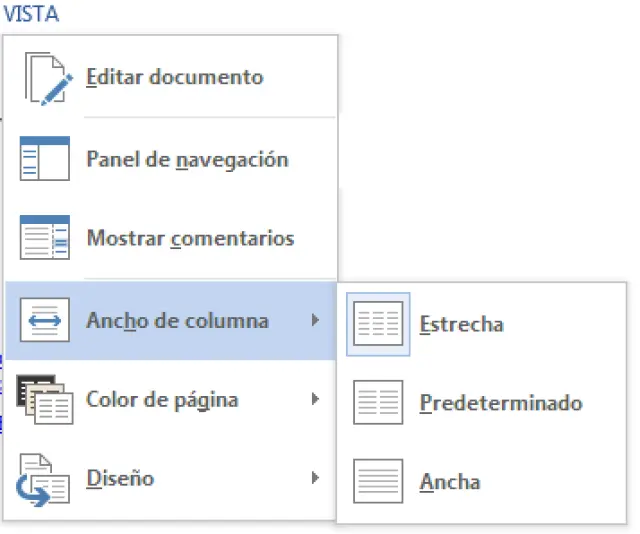The height and width of the screenshot is (534, 640).
Task: Open the Color de página menu label
Action: coord(162,400)
